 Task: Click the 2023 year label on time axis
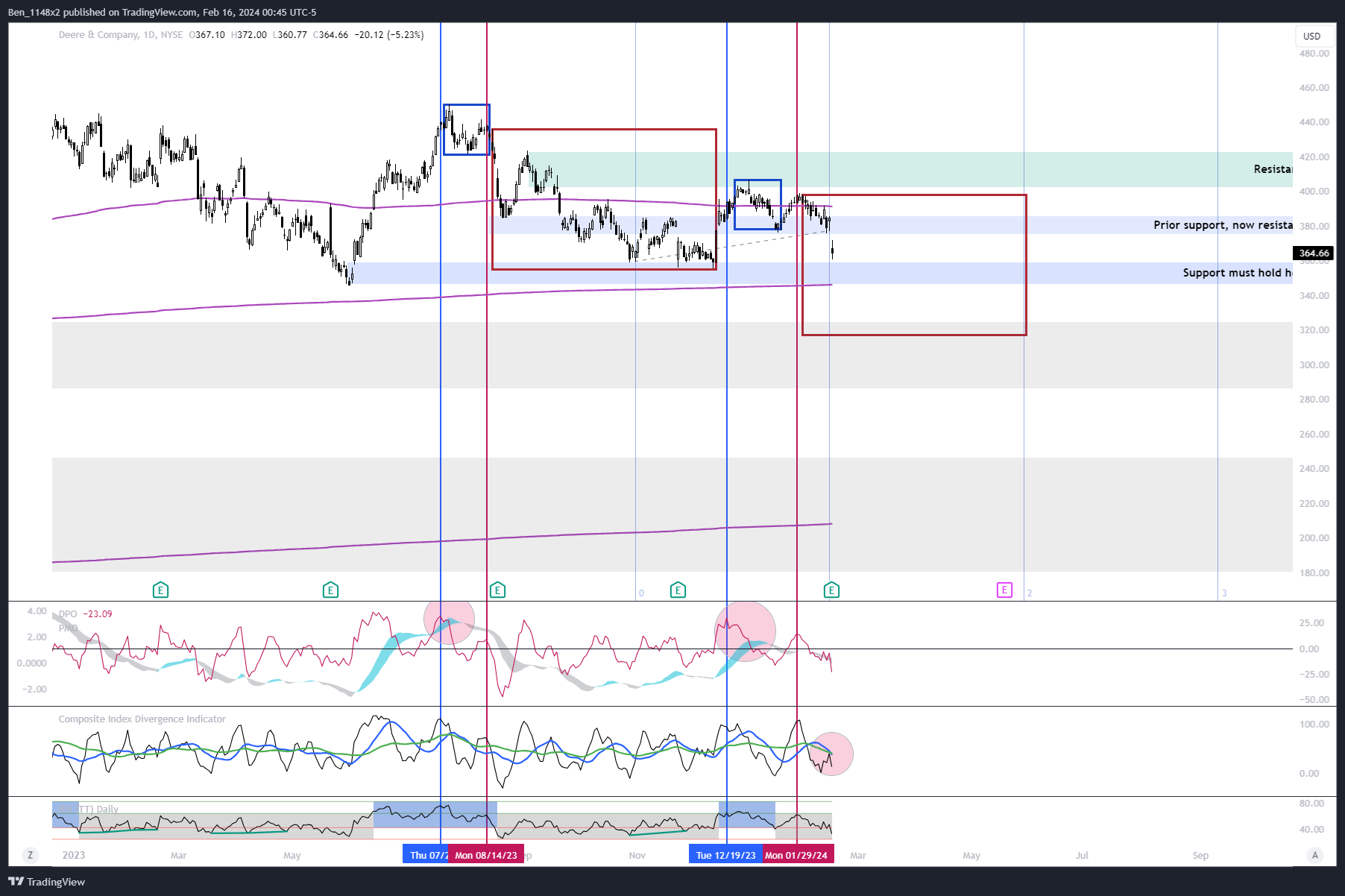point(74,856)
